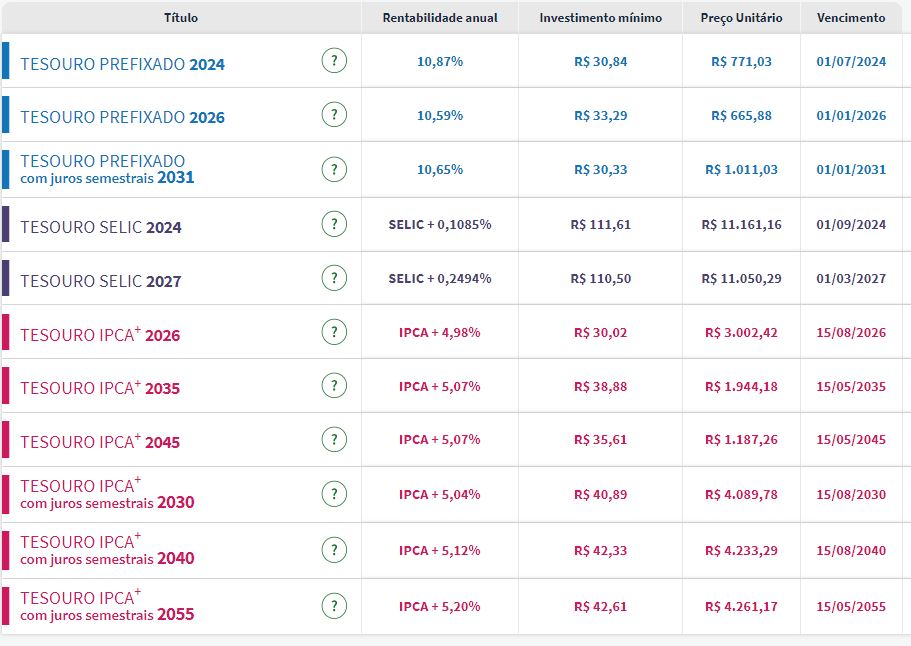Image resolution: width=911 pixels, height=646 pixels.
Task: Show help info for Tesouro Selic 2024
Action: point(334,224)
